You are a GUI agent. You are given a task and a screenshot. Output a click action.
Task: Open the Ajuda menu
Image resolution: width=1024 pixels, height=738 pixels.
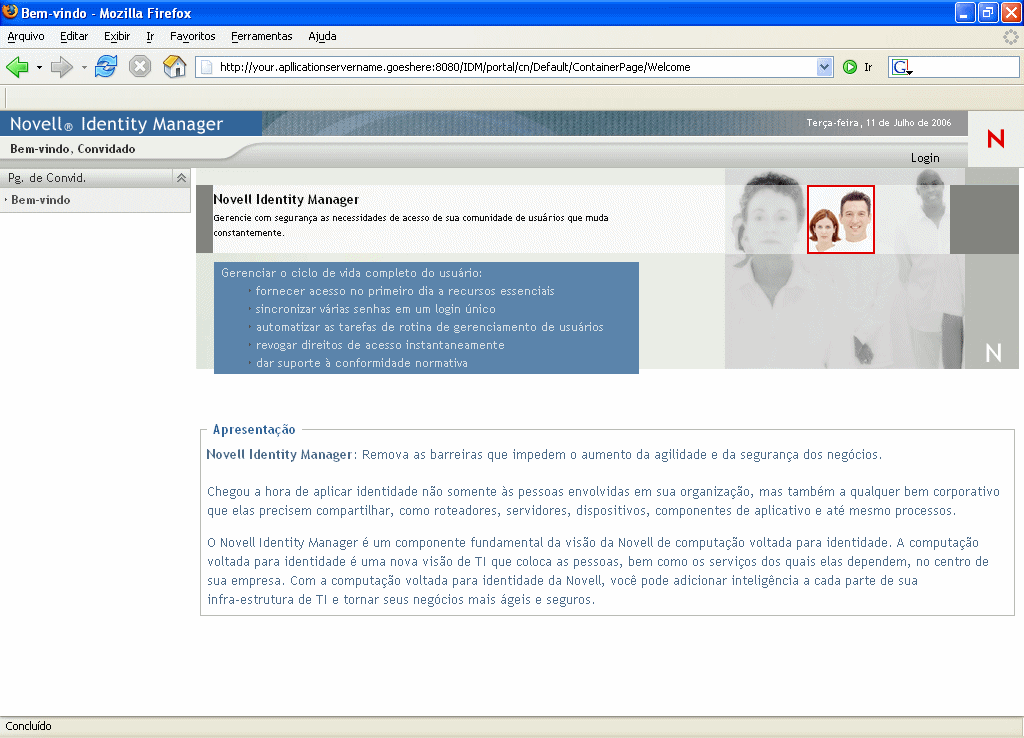323,37
